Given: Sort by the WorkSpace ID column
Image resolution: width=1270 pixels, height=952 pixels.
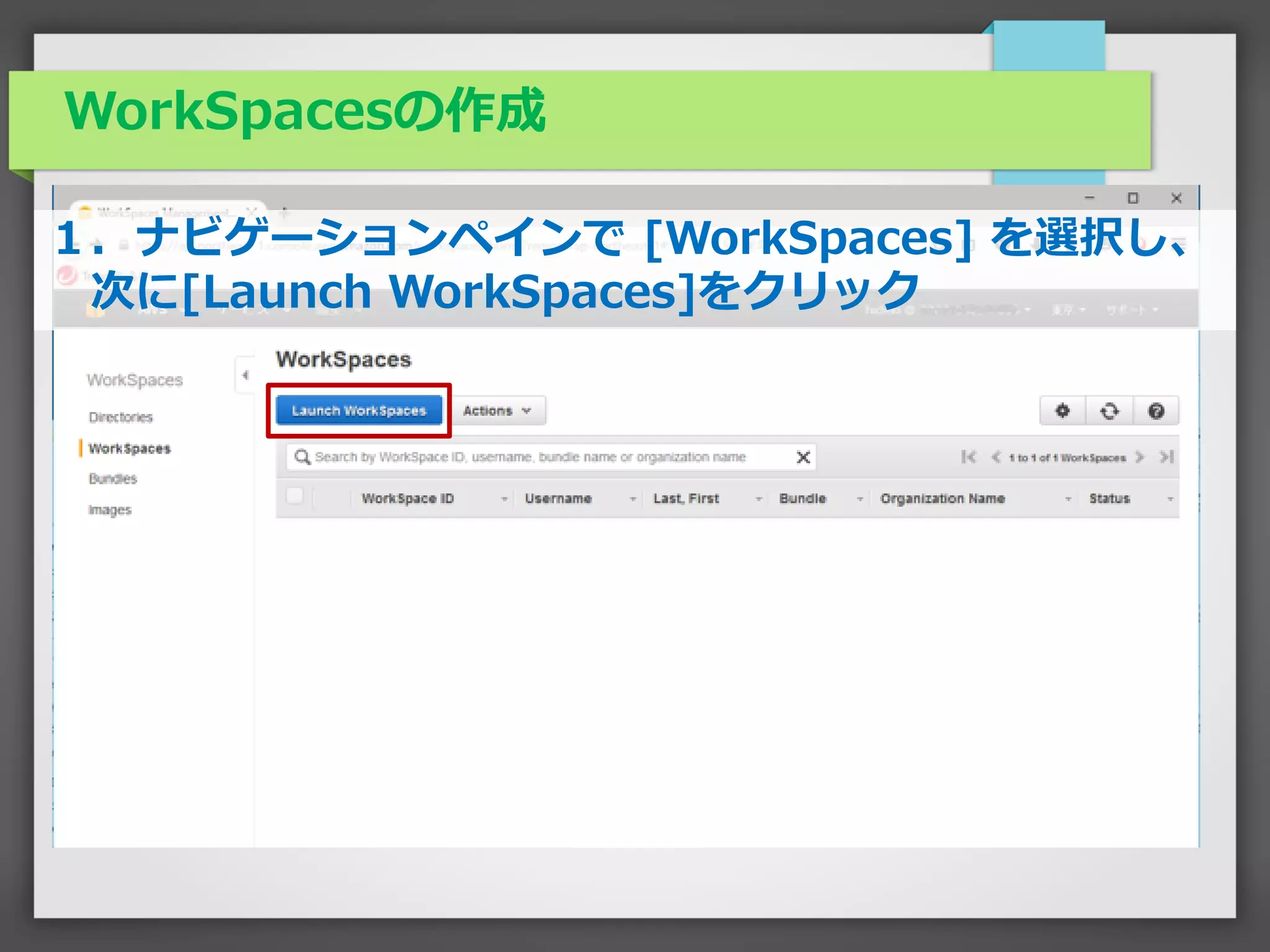Looking at the screenshot, I should click(408, 498).
